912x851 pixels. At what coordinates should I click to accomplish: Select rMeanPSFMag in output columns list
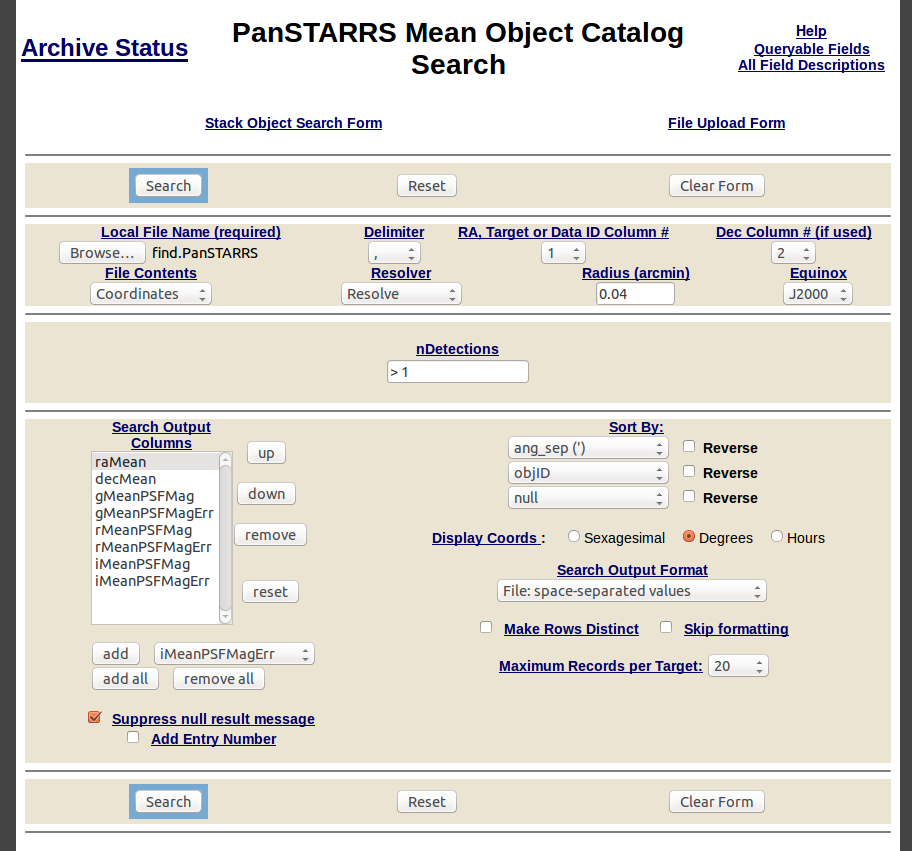click(155, 530)
